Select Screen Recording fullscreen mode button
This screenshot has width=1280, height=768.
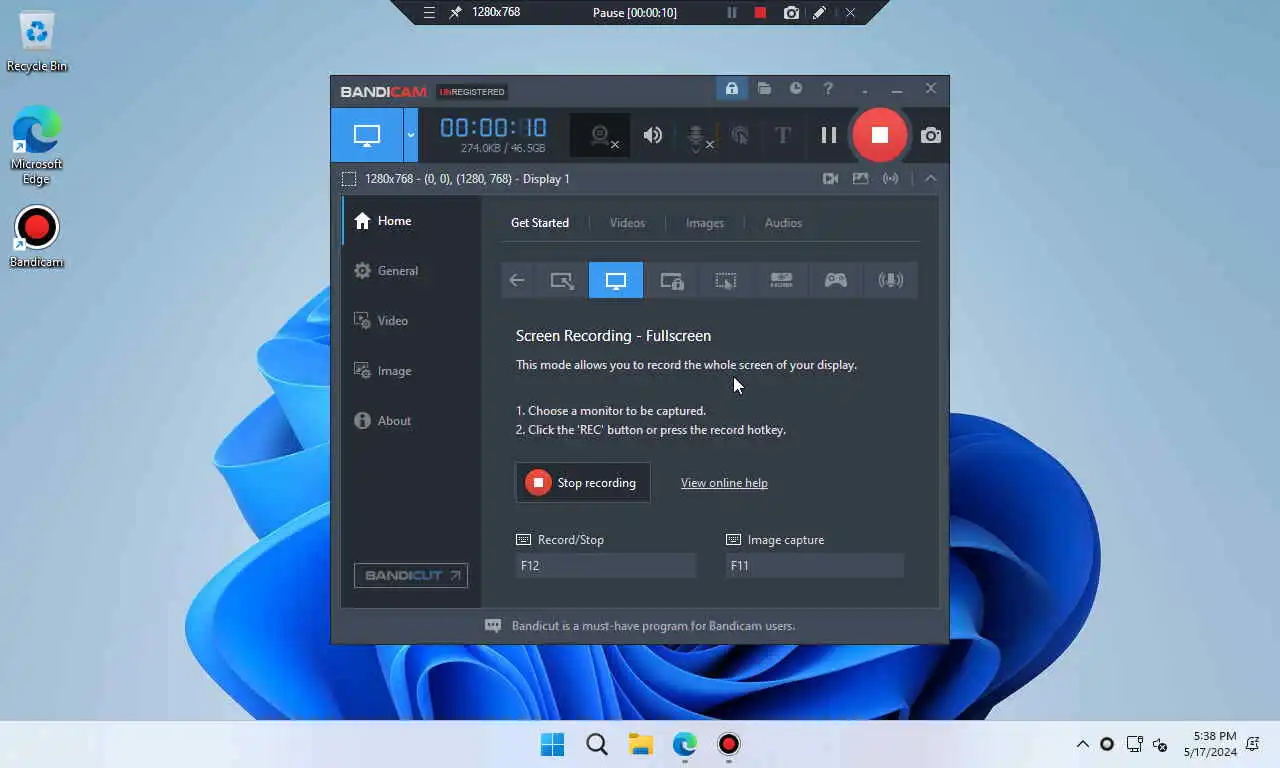(x=367, y=135)
